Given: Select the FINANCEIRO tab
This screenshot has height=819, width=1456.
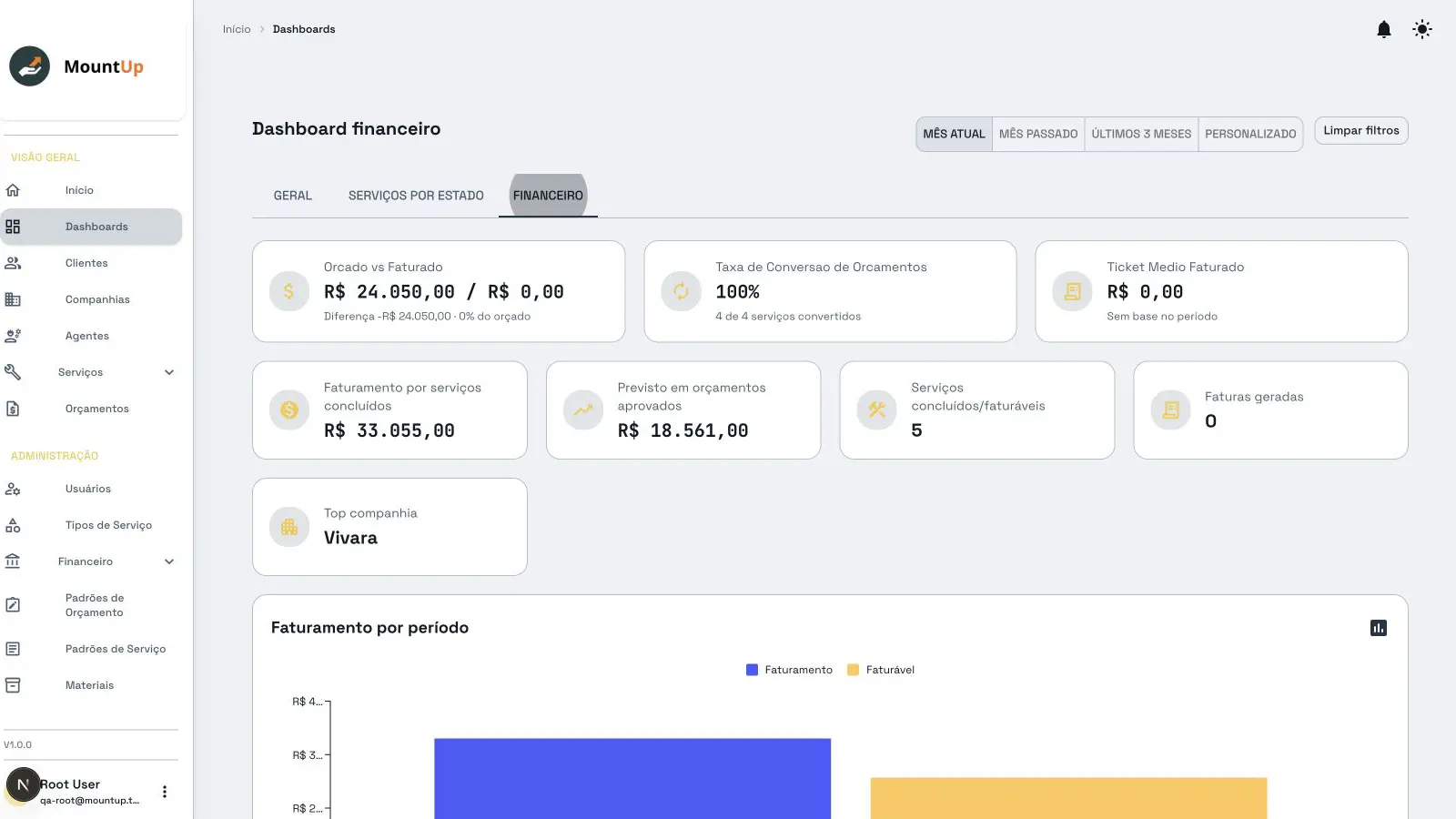Looking at the screenshot, I should point(548,196).
